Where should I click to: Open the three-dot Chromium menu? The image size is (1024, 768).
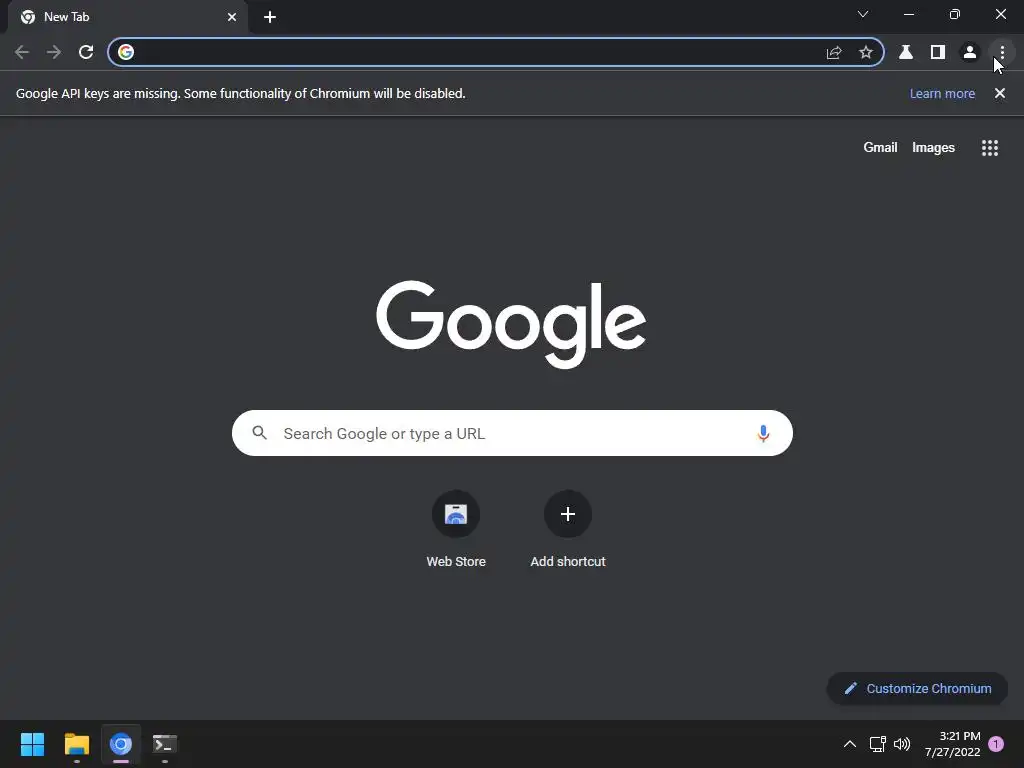pyautogui.click(x=1002, y=52)
